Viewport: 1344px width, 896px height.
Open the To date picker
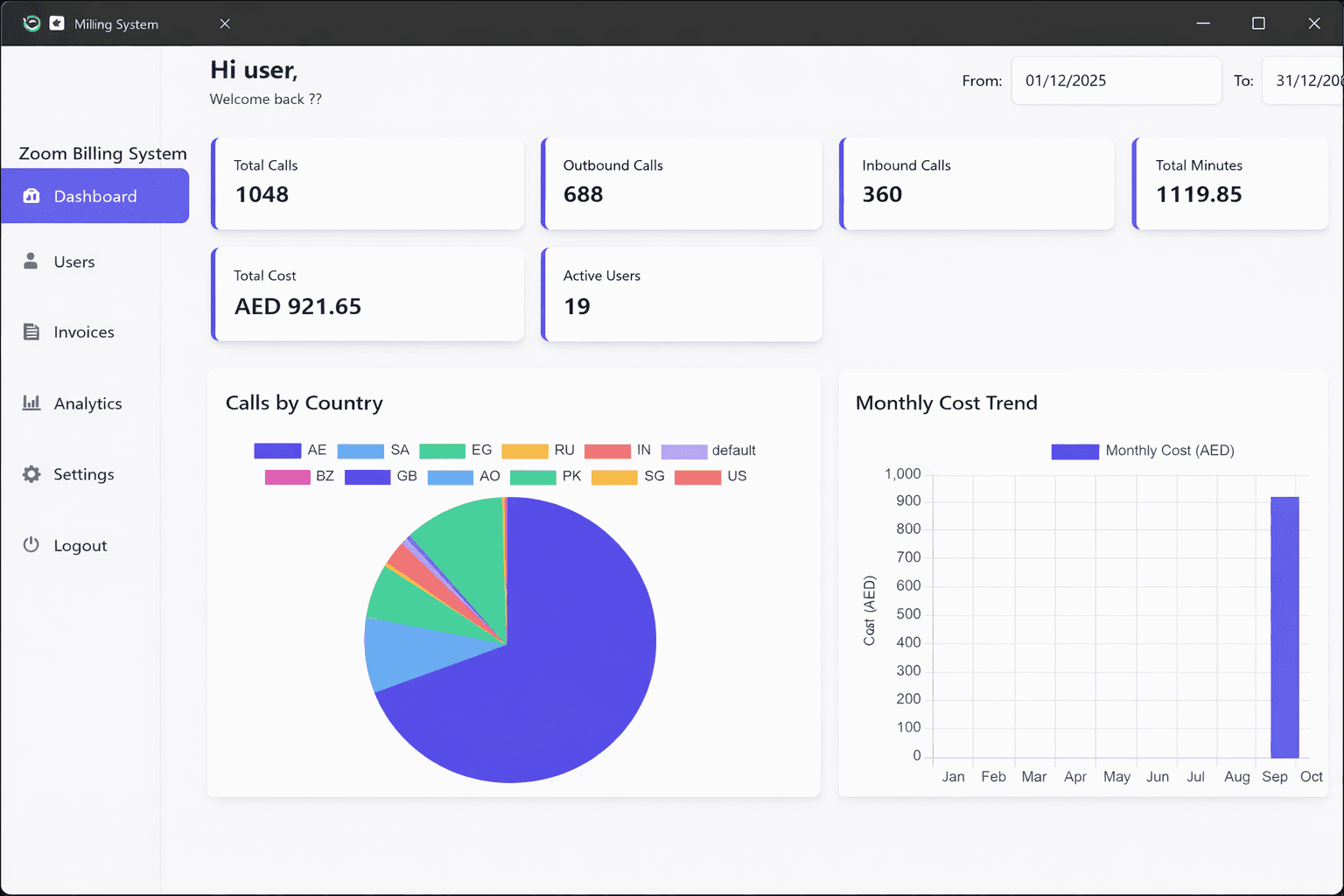(x=1304, y=80)
